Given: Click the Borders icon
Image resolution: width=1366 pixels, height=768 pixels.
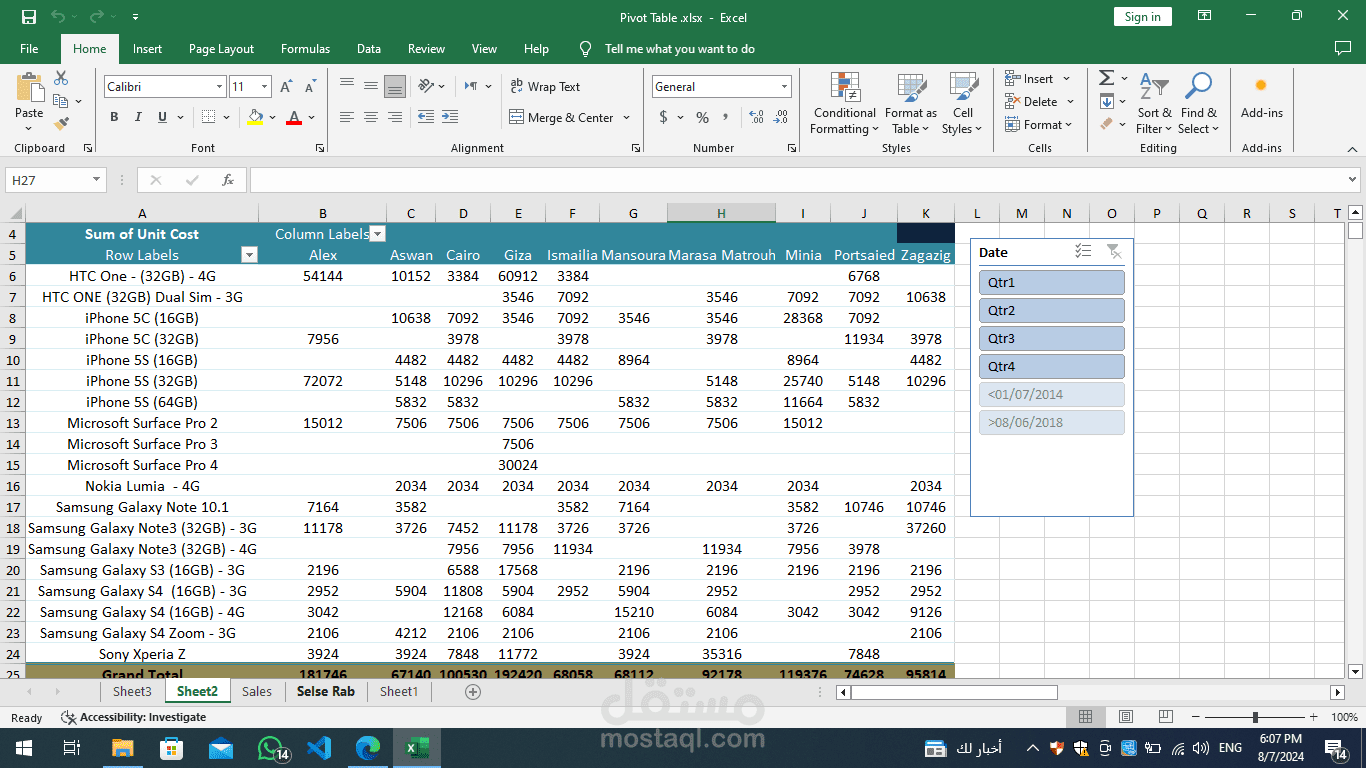Looking at the screenshot, I should coord(206,117).
